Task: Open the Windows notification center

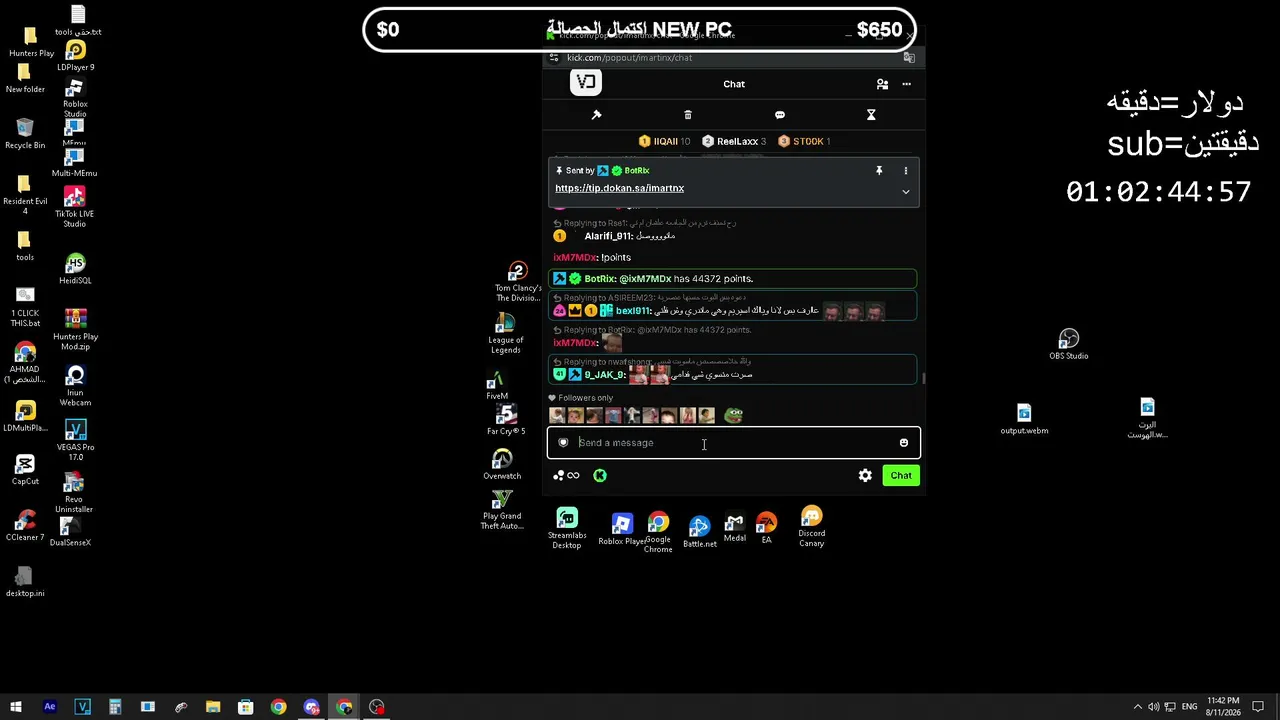Action: pyautogui.click(x=1259, y=707)
